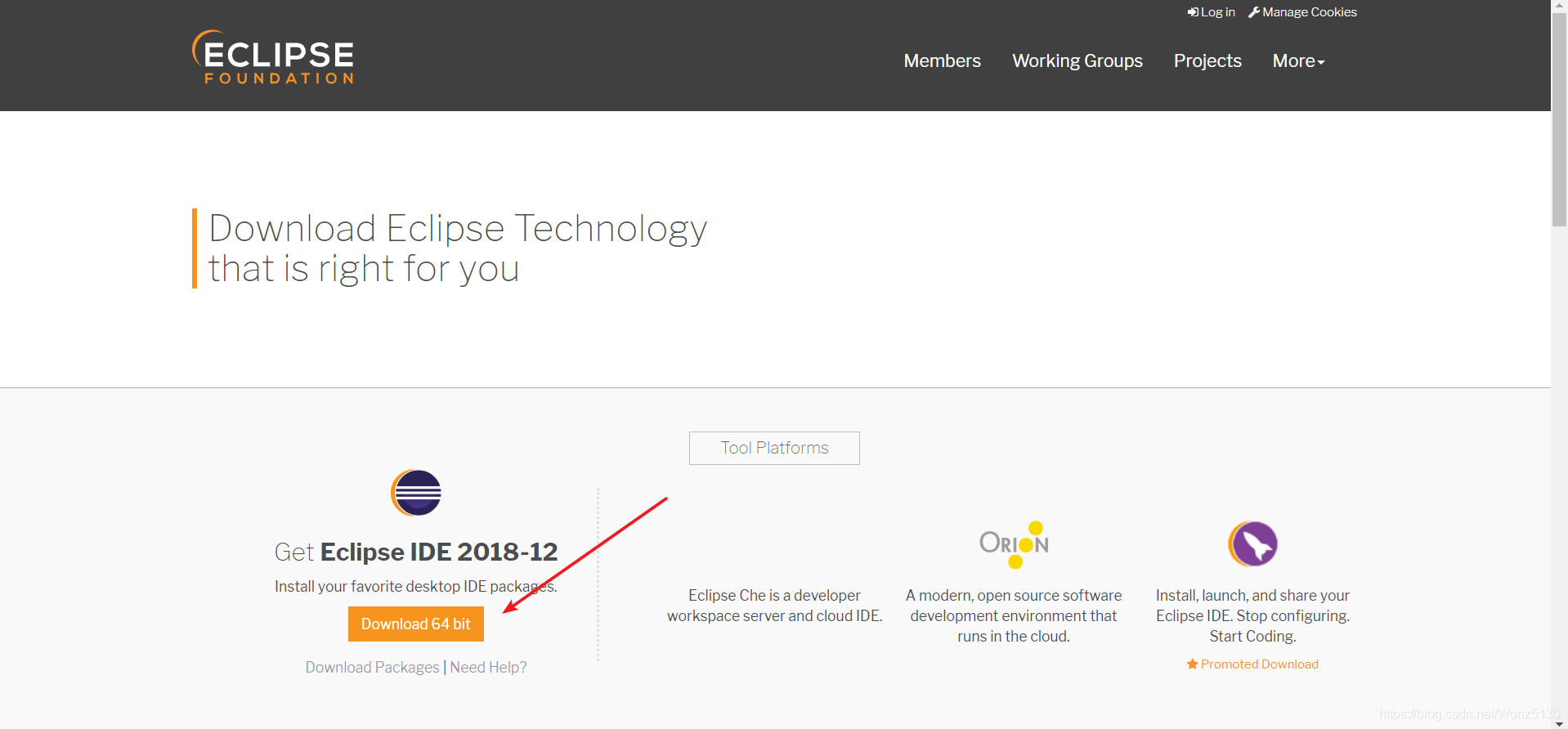Click the login arrow icon
Image resolution: width=1568 pixels, height=729 pixels.
(x=1193, y=12)
